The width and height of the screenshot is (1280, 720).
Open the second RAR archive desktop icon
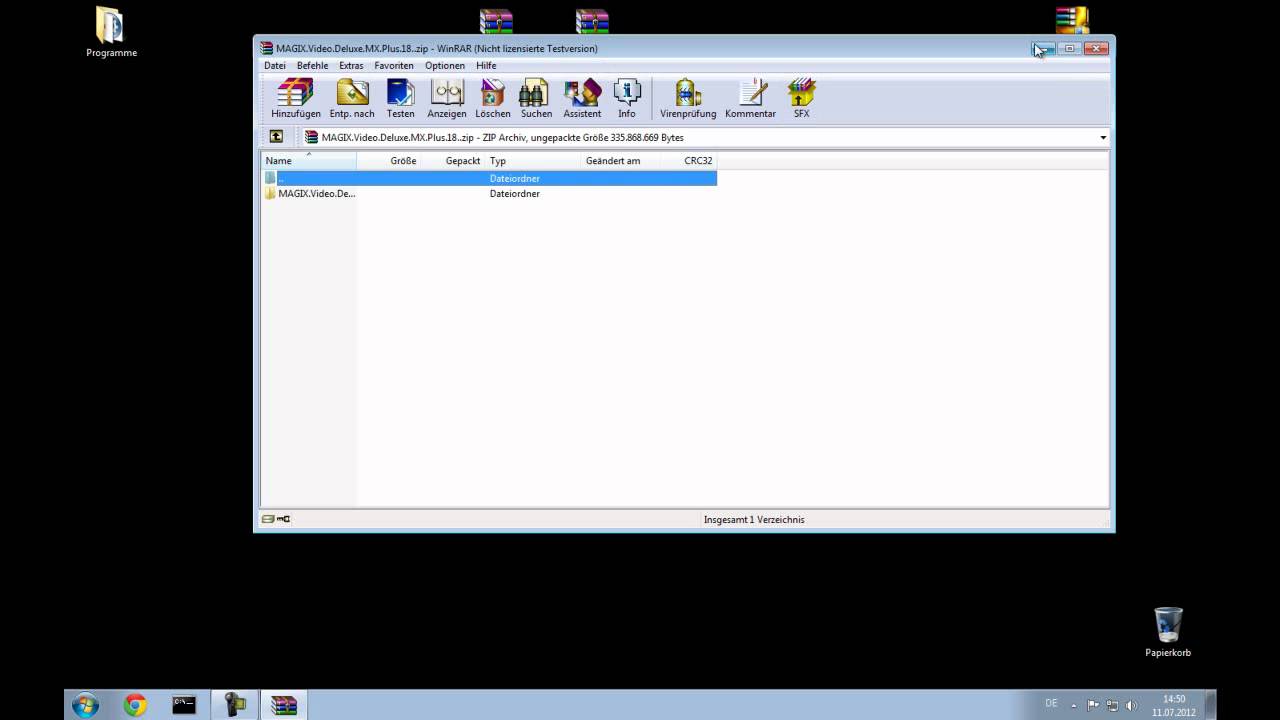pyautogui.click(x=592, y=20)
